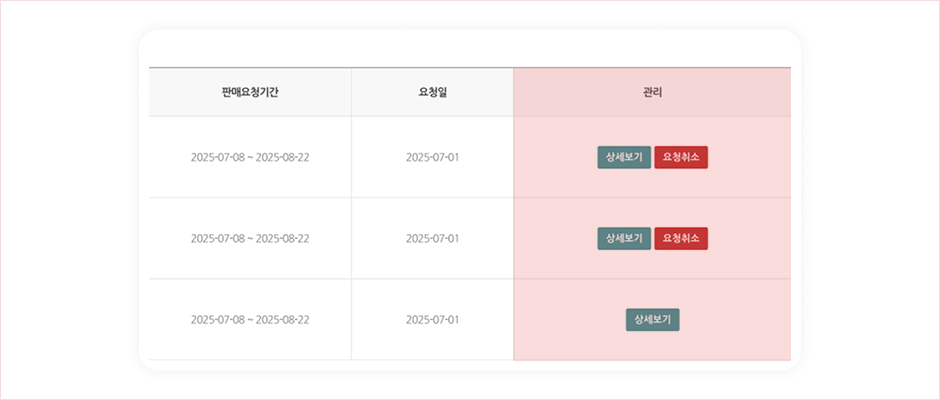Viewport: 940px width, 400px height.
Task: Select first row start date 2025-07-08
Action: click(x=217, y=157)
